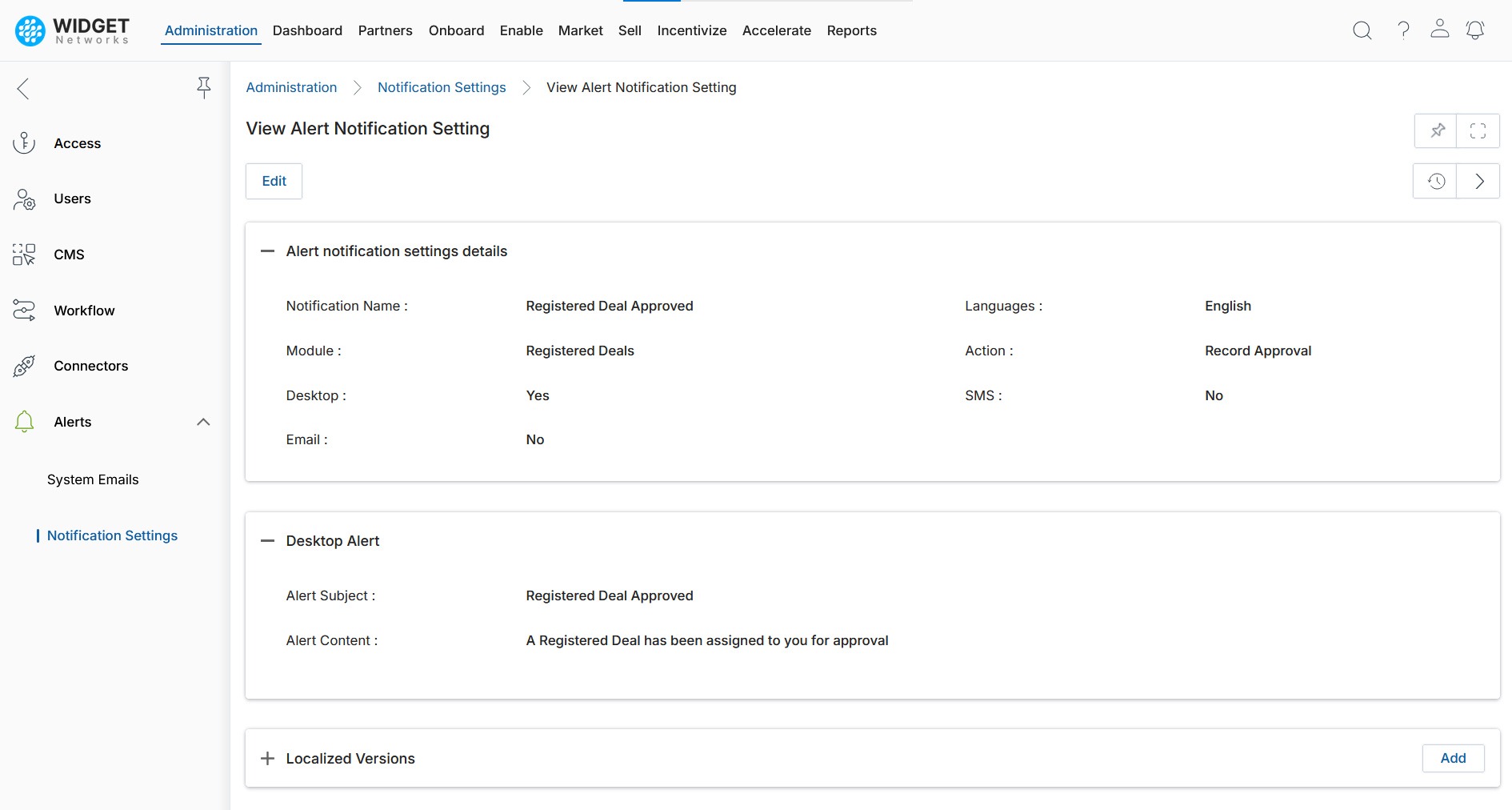Go to next record with arrow button
The height and width of the screenshot is (810, 1512).
(x=1478, y=181)
